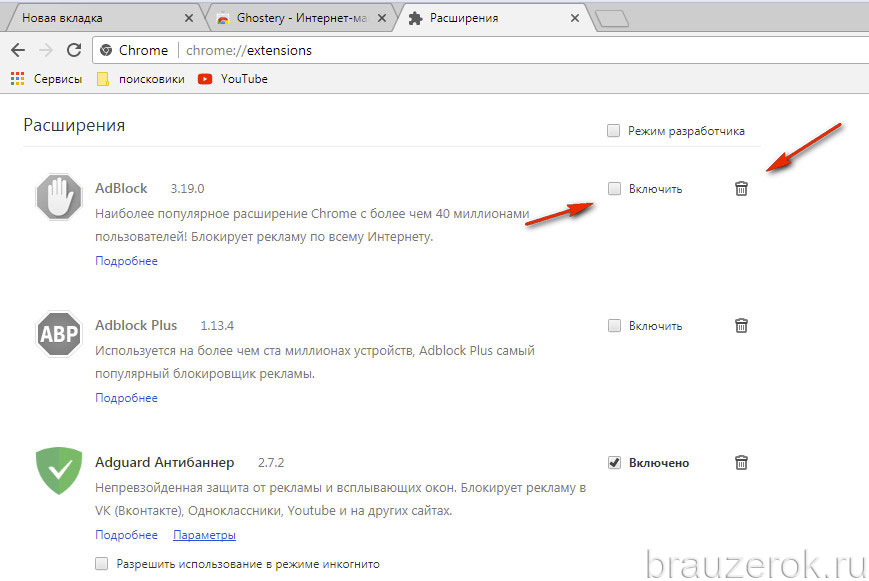Click the AdBlock extension name

click(121, 188)
